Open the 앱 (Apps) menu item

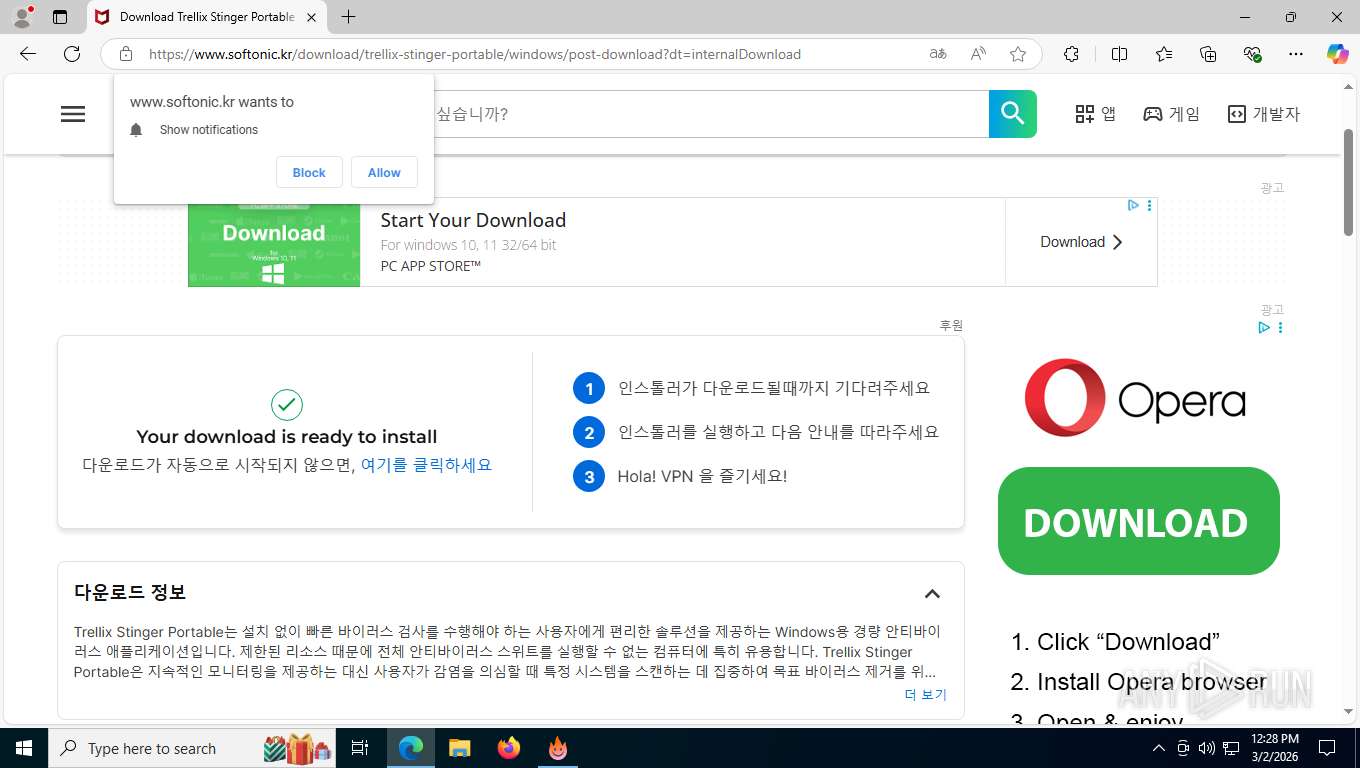tap(1095, 114)
